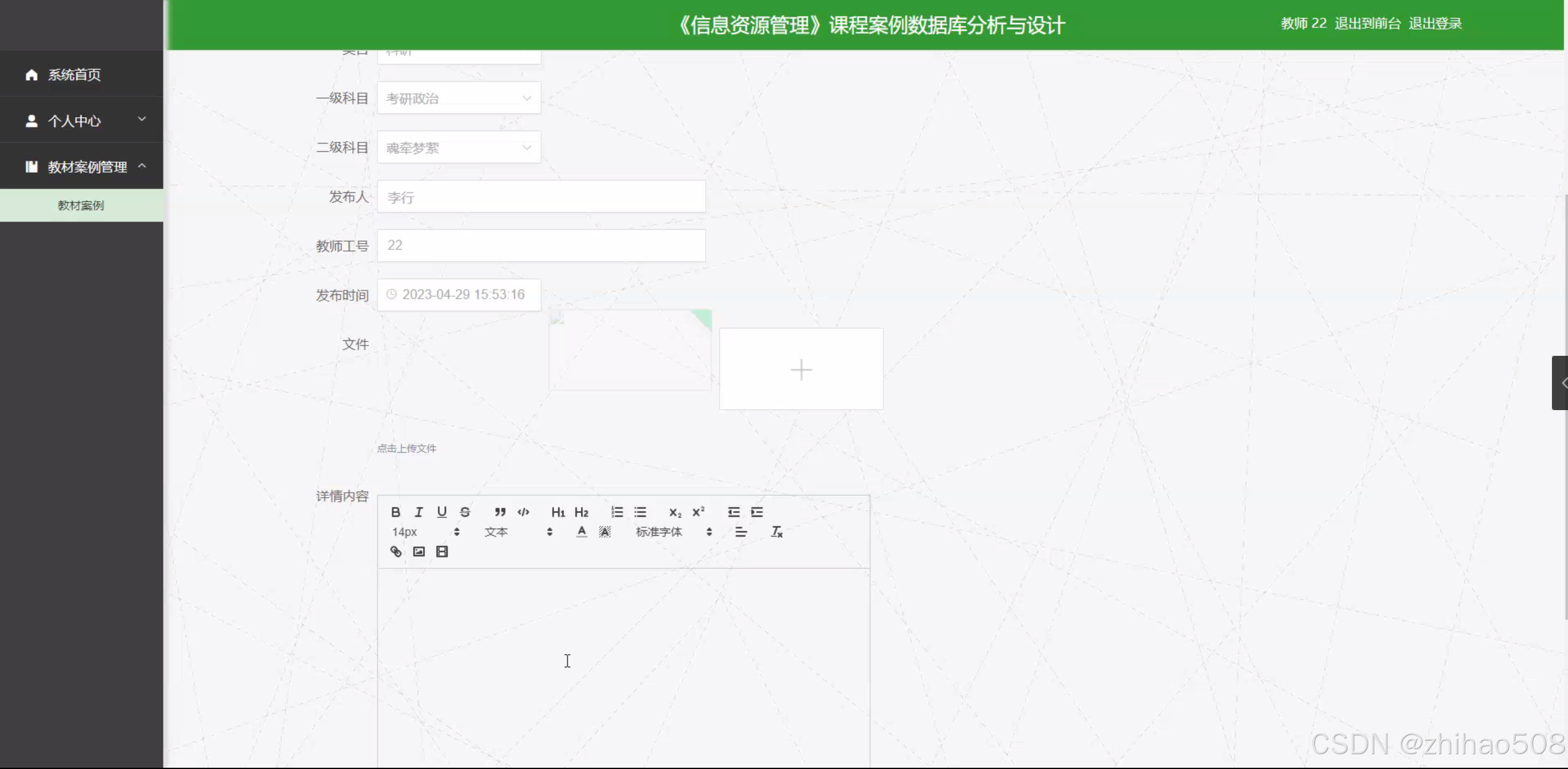Click the 点击上传文件 hint text
The height and width of the screenshot is (769, 1568).
pyautogui.click(x=406, y=448)
